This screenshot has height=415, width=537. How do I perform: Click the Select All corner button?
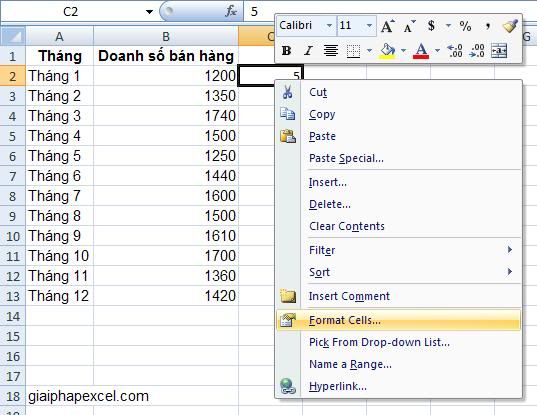[13, 36]
